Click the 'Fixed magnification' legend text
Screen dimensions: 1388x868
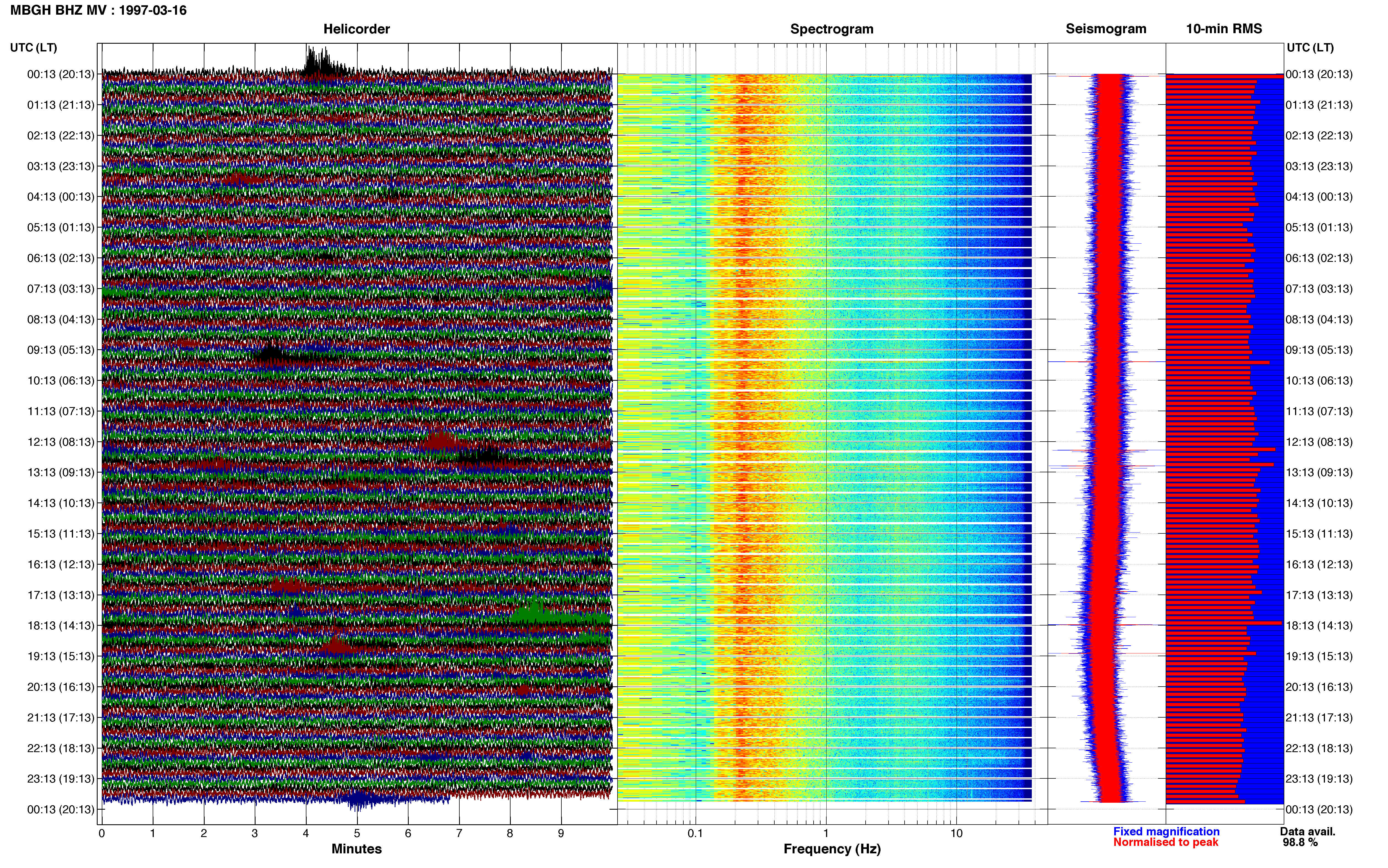click(1166, 831)
